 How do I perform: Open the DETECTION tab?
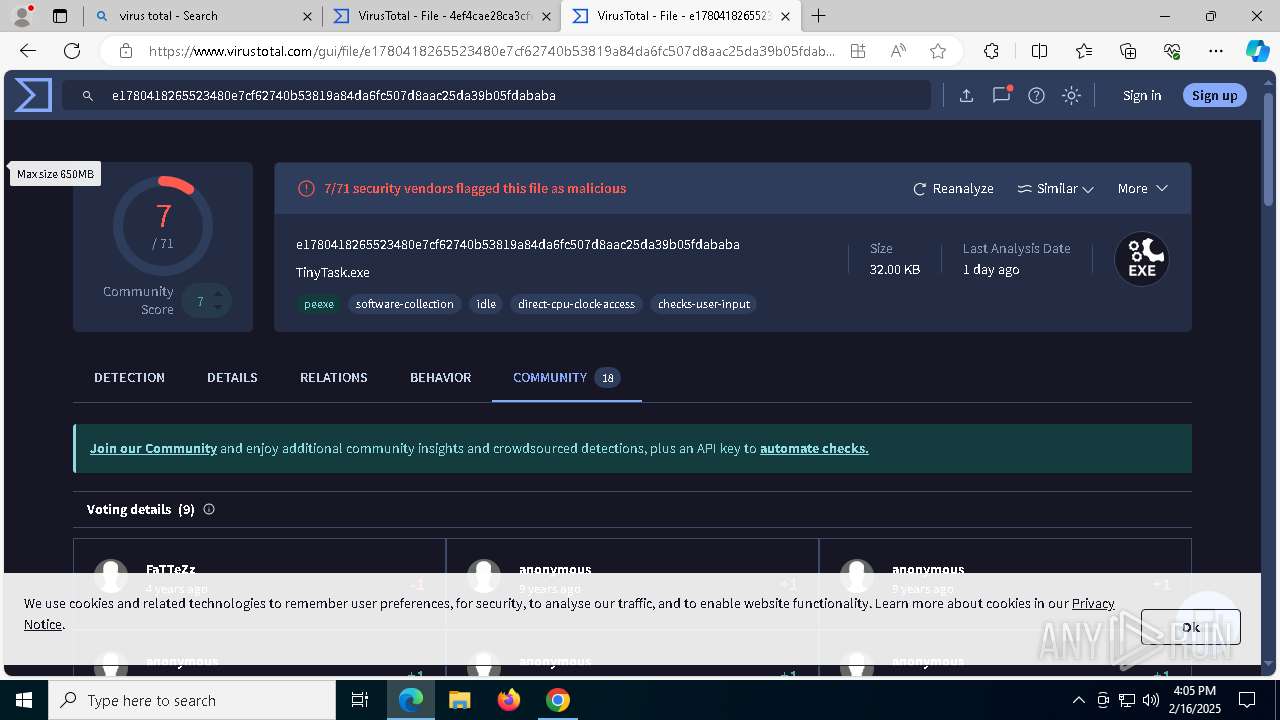point(129,377)
